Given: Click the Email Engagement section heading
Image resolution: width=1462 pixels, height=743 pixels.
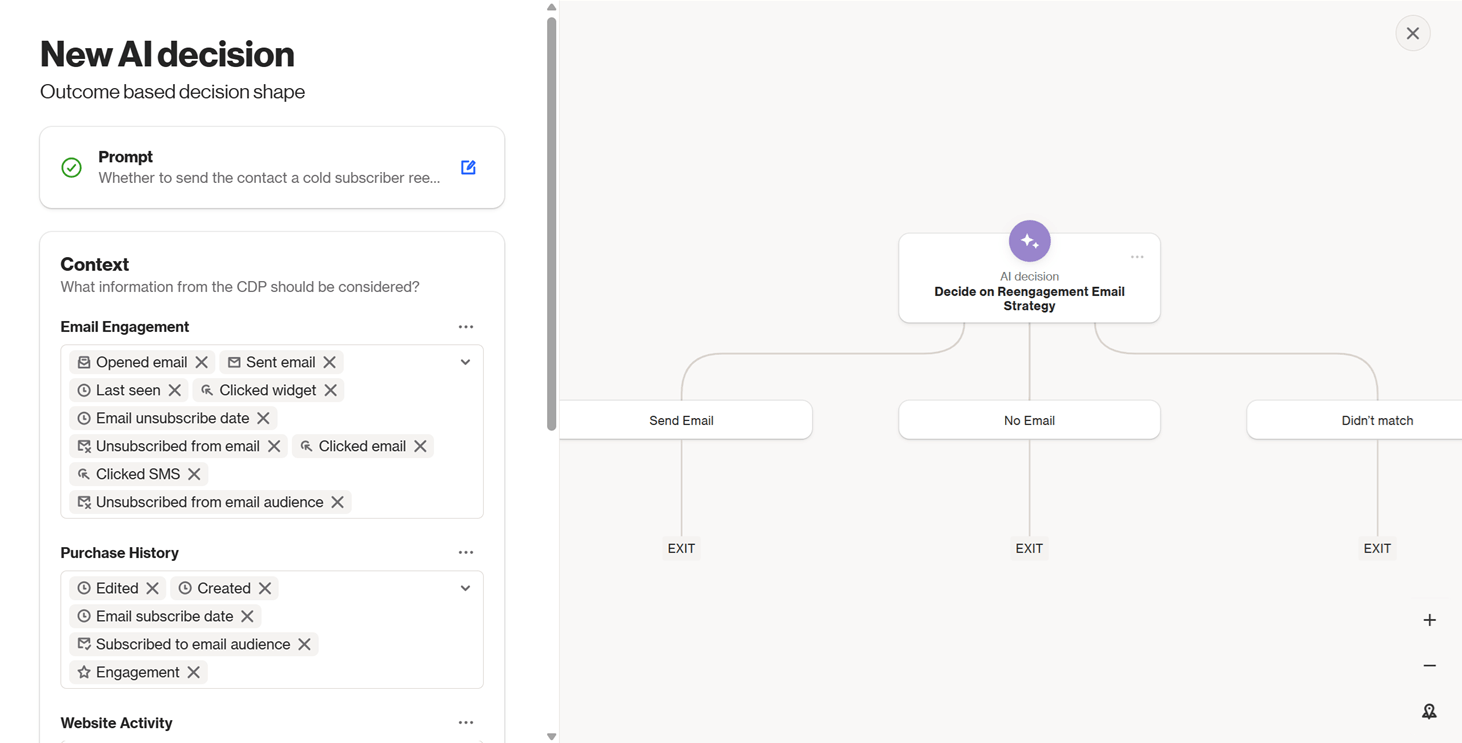Looking at the screenshot, I should click(125, 327).
